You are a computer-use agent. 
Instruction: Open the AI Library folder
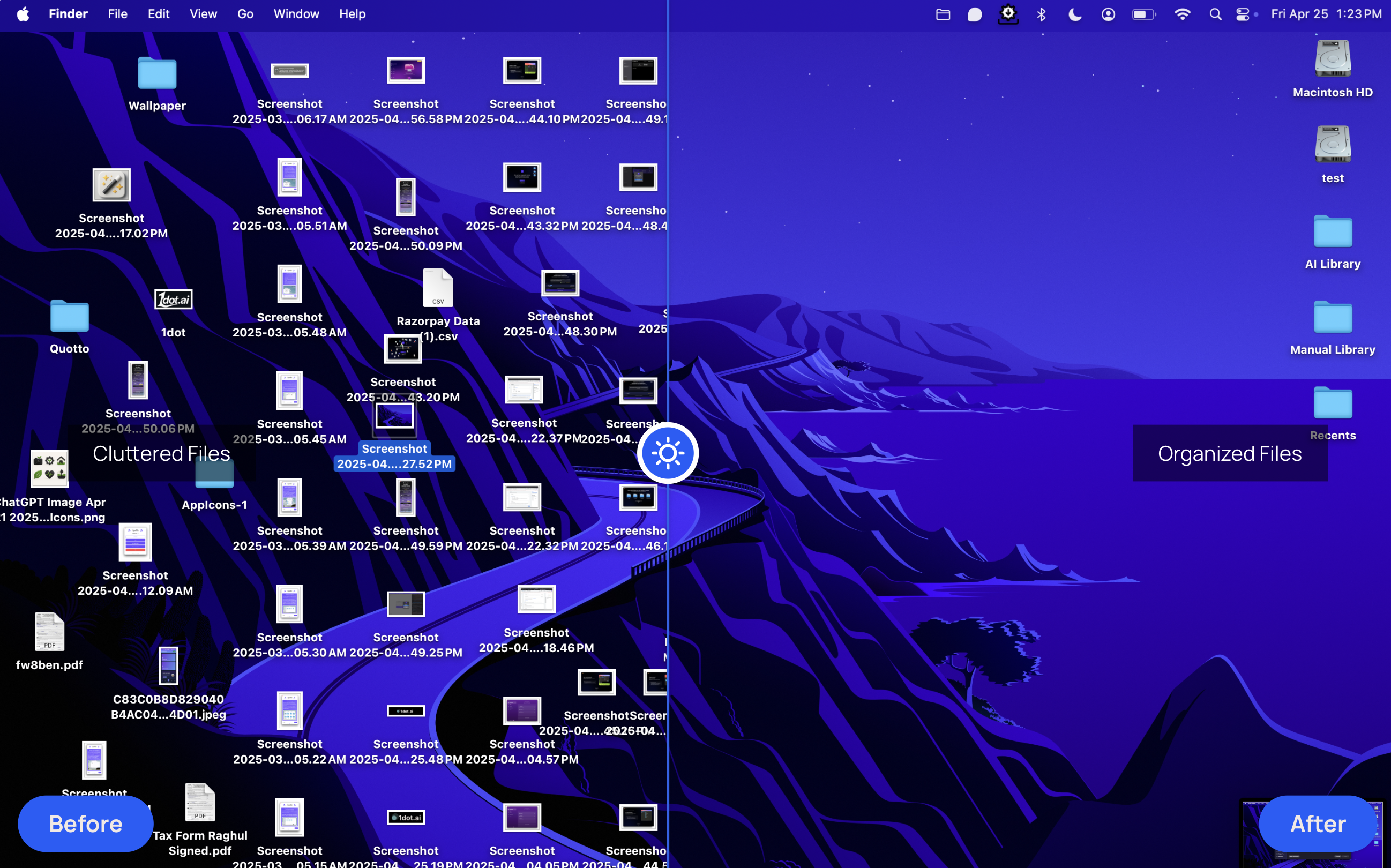[1333, 232]
